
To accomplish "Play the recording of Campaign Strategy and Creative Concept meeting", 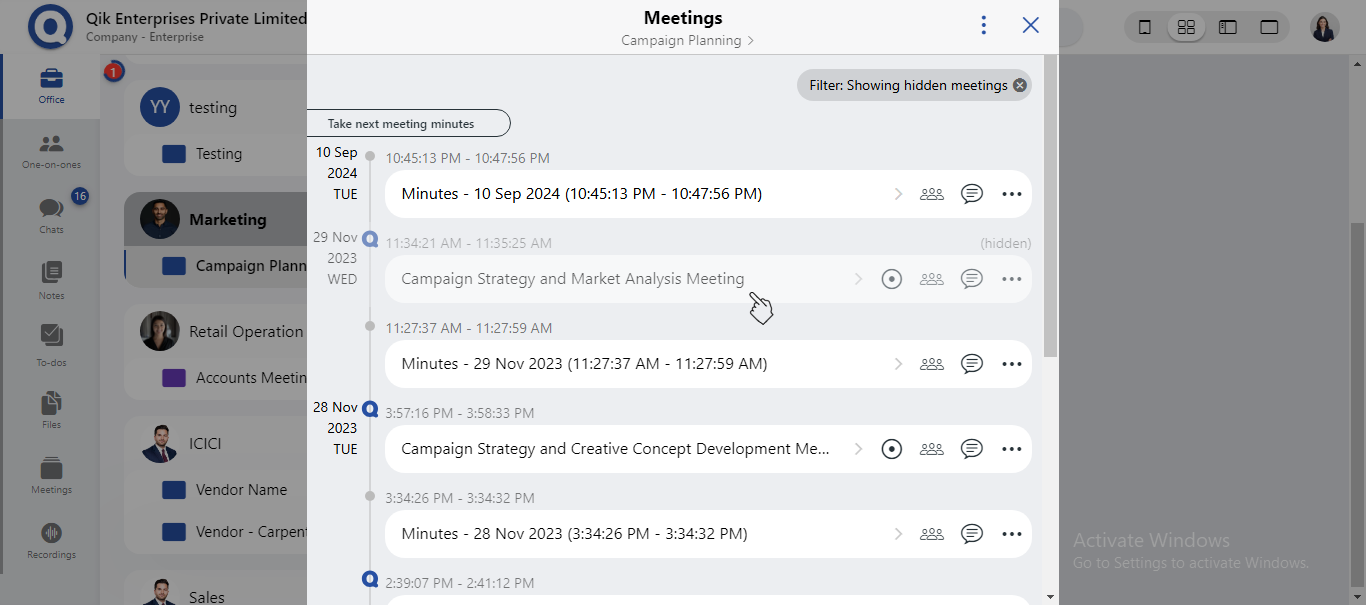I will [891, 448].
